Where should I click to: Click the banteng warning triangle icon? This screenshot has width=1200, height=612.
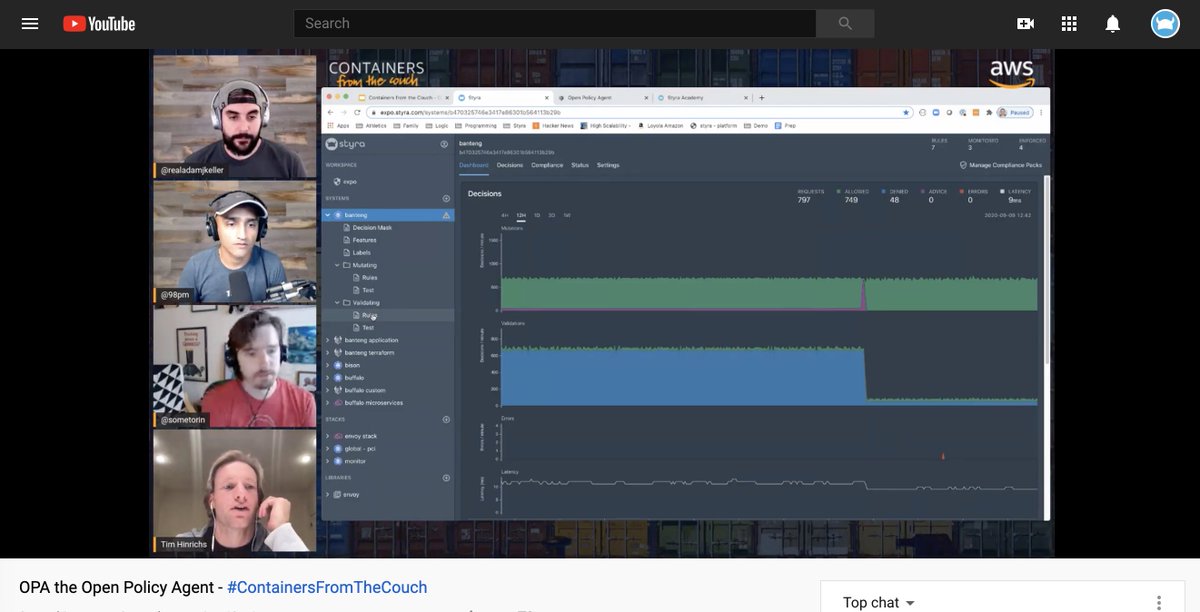coord(446,215)
